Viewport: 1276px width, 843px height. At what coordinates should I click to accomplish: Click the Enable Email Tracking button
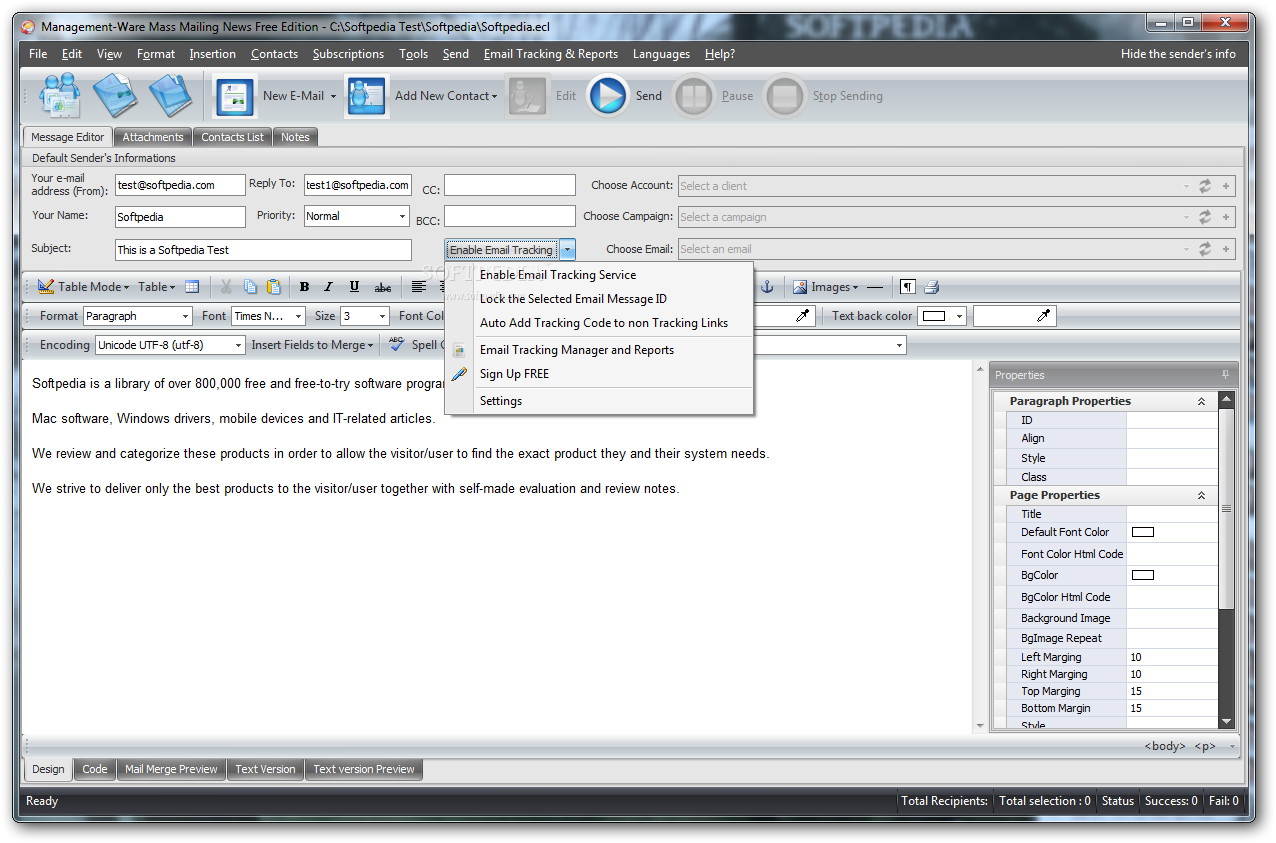[x=501, y=250]
